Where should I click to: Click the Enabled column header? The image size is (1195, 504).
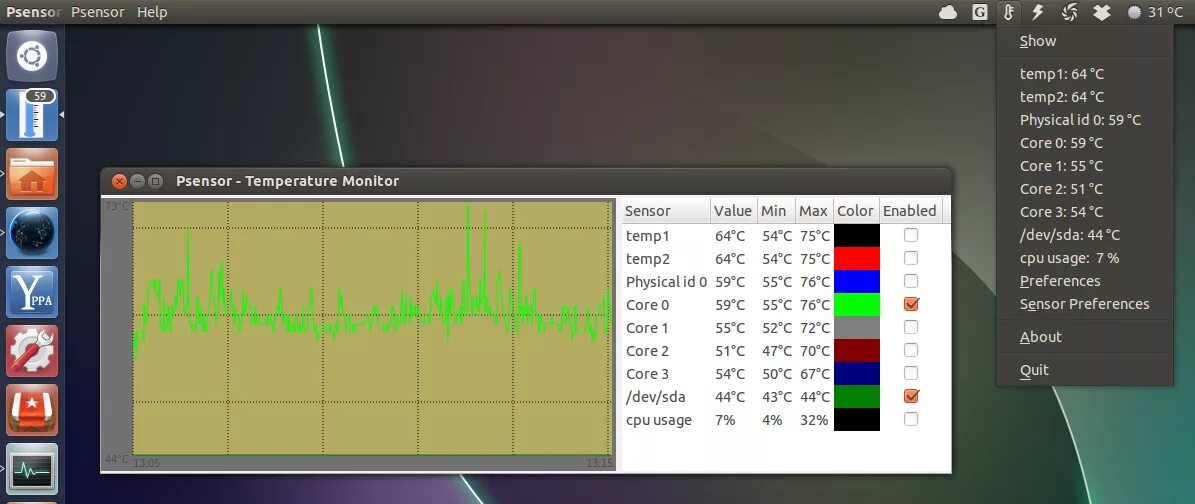point(910,211)
